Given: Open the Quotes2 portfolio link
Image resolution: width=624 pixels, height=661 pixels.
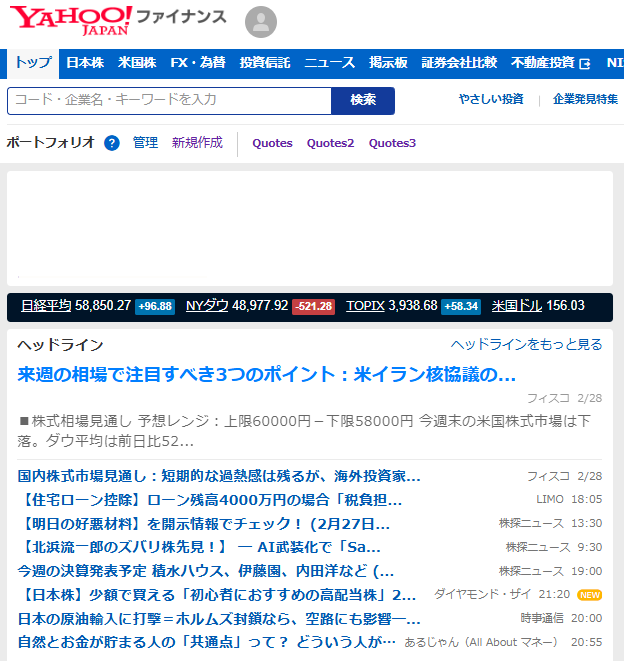Looking at the screenshot, I should [330, 143].
